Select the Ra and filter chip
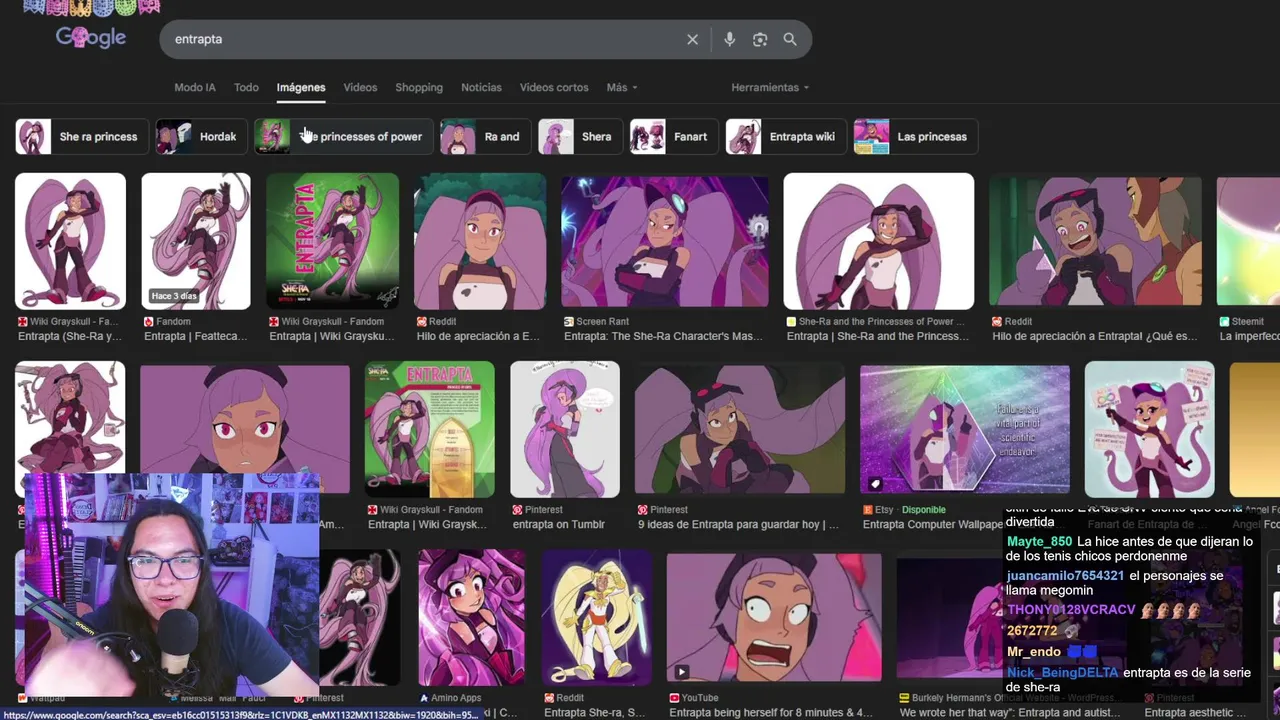 point(485,136)
